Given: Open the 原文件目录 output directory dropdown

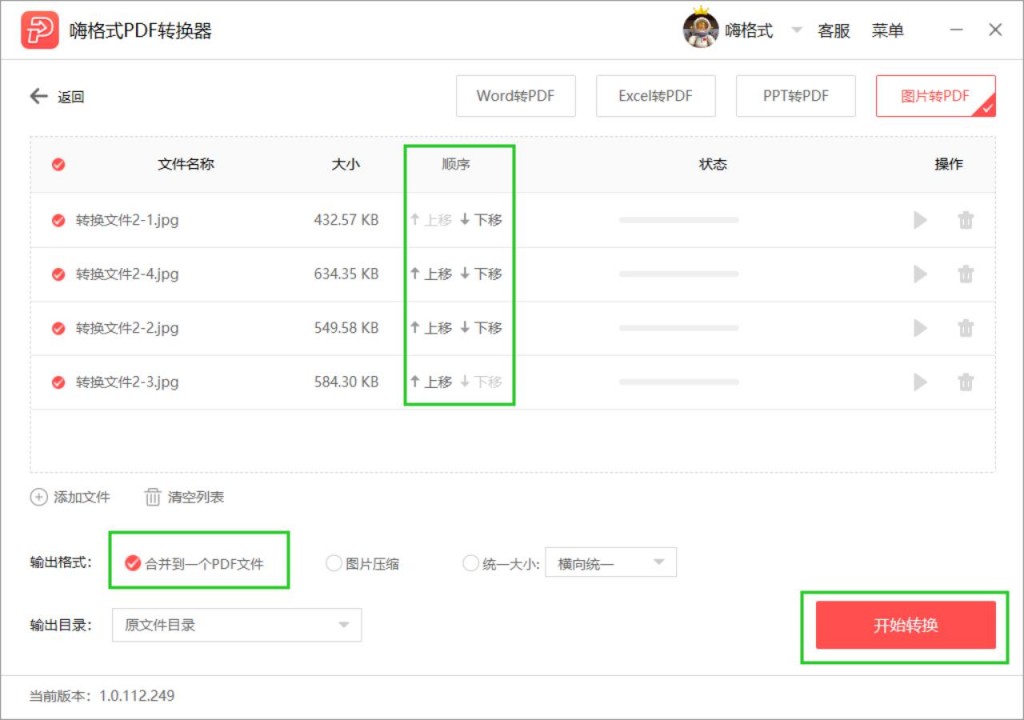Looking at the screenshot, I should [x=237, y=625].
